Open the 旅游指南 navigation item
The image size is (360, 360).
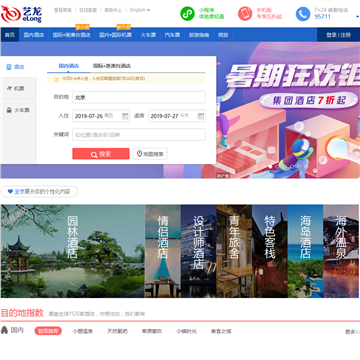199,35
